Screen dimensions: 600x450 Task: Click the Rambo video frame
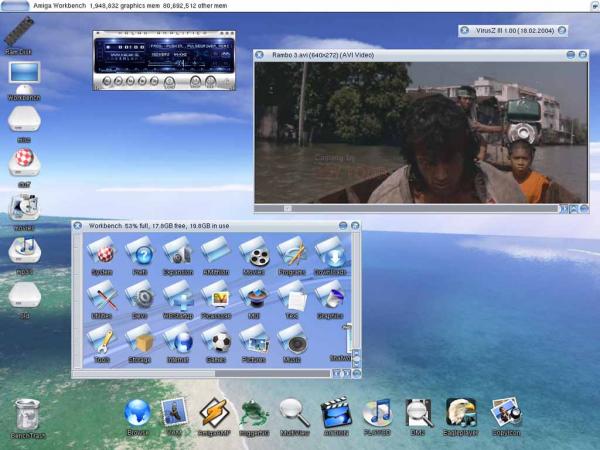coord(421,132)
